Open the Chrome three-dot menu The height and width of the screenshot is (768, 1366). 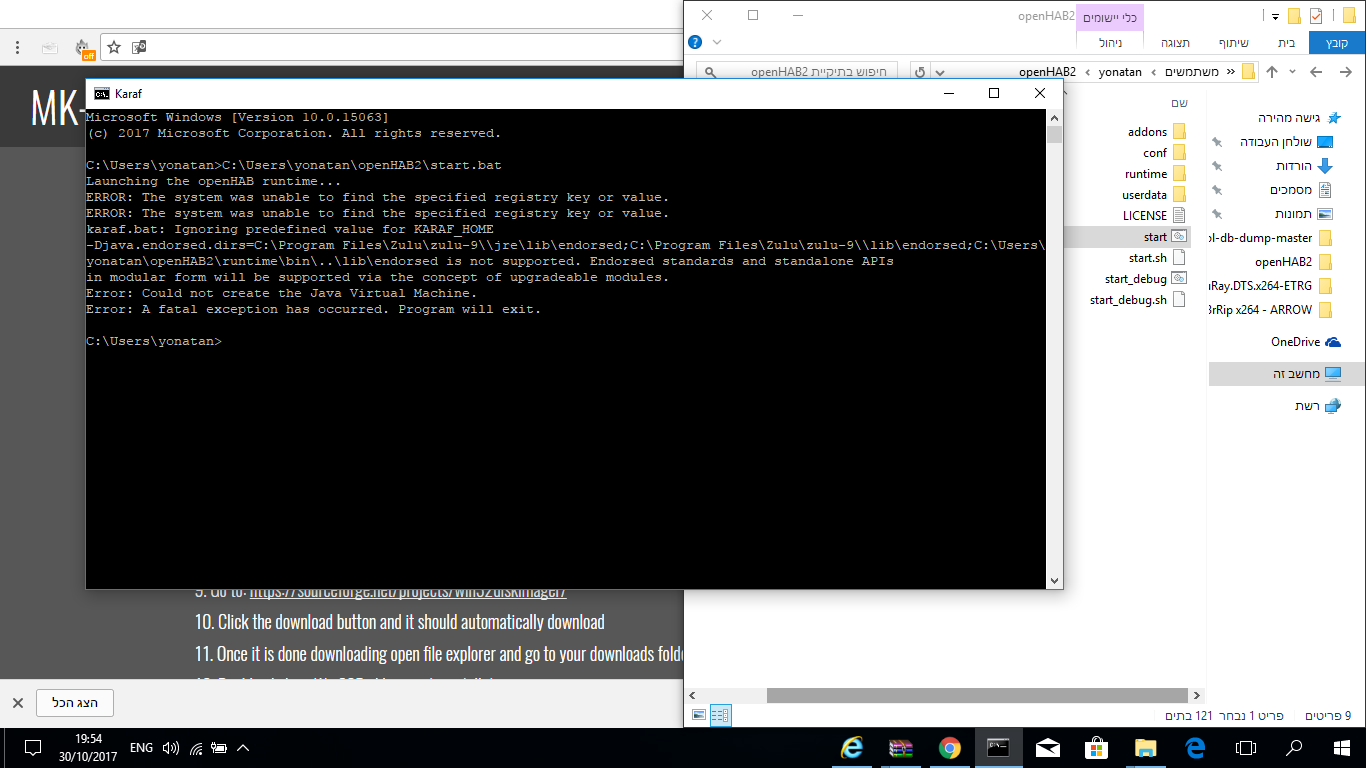(17, 47)
